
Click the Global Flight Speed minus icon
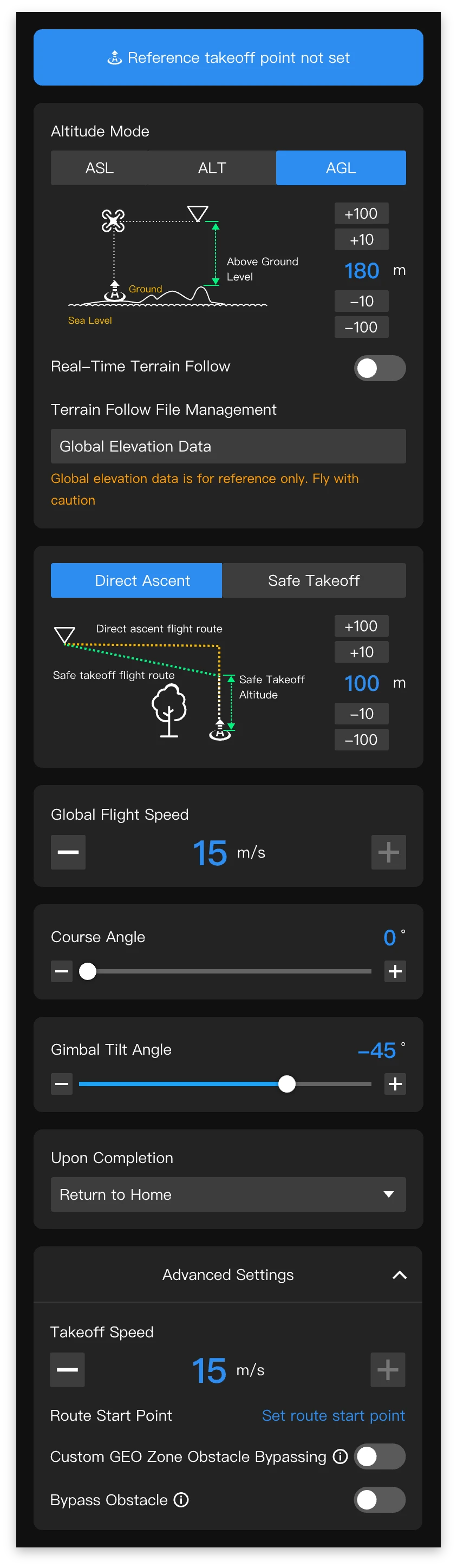[x=68, y=852]
